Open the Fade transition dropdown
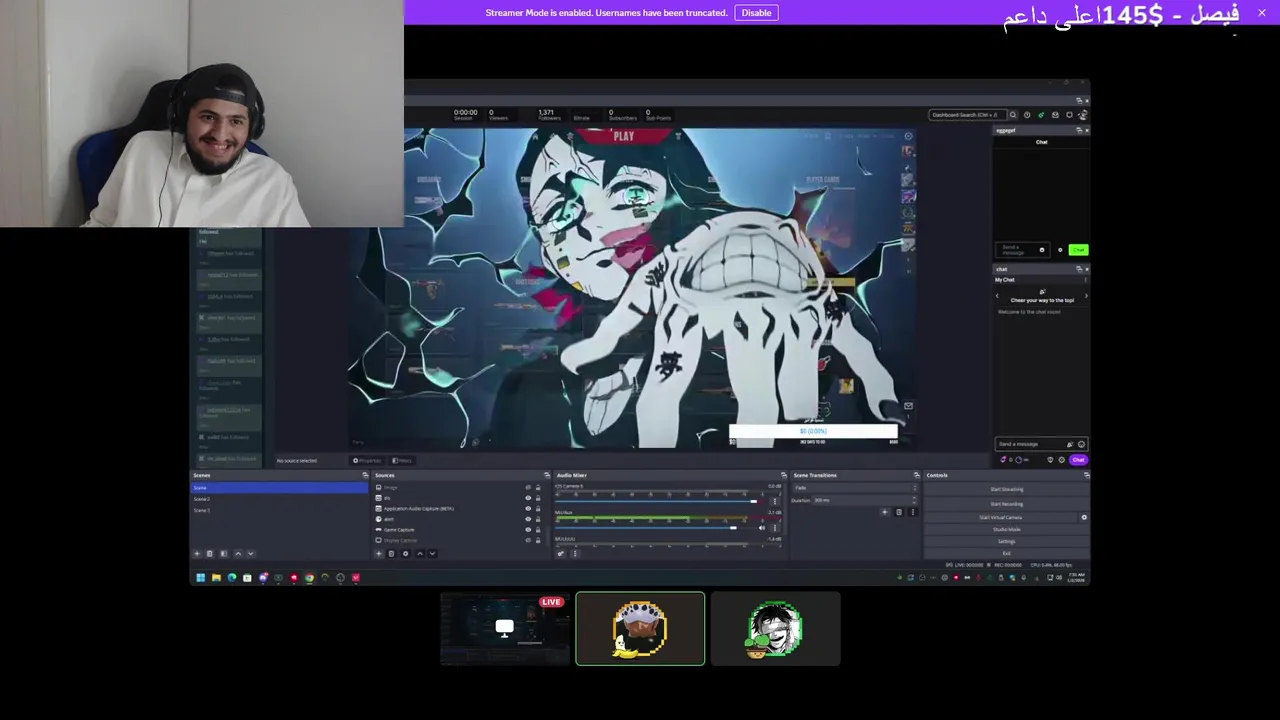1280x720 pixels. (855, 487)
